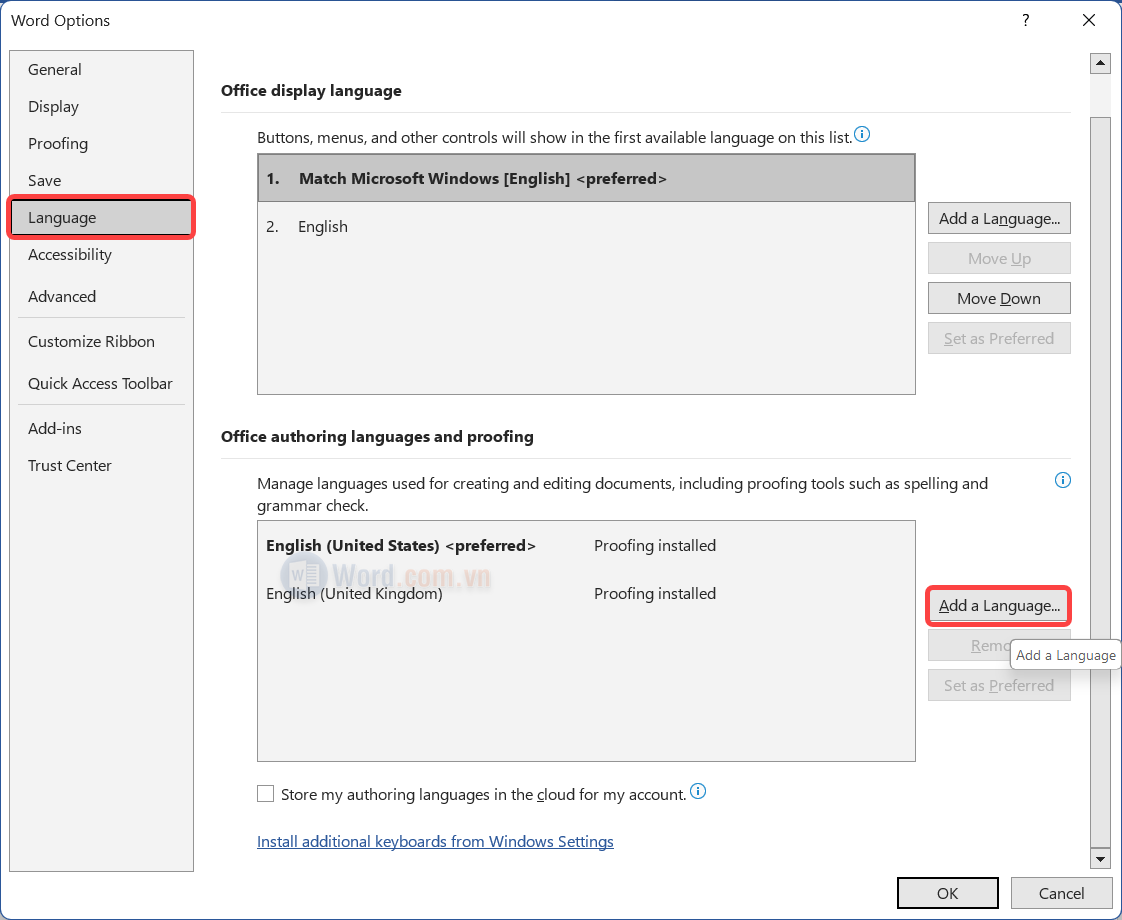The image size is (1122, 920).
Task: Click Proofing installed status for English (United States)
Action: 655,545
